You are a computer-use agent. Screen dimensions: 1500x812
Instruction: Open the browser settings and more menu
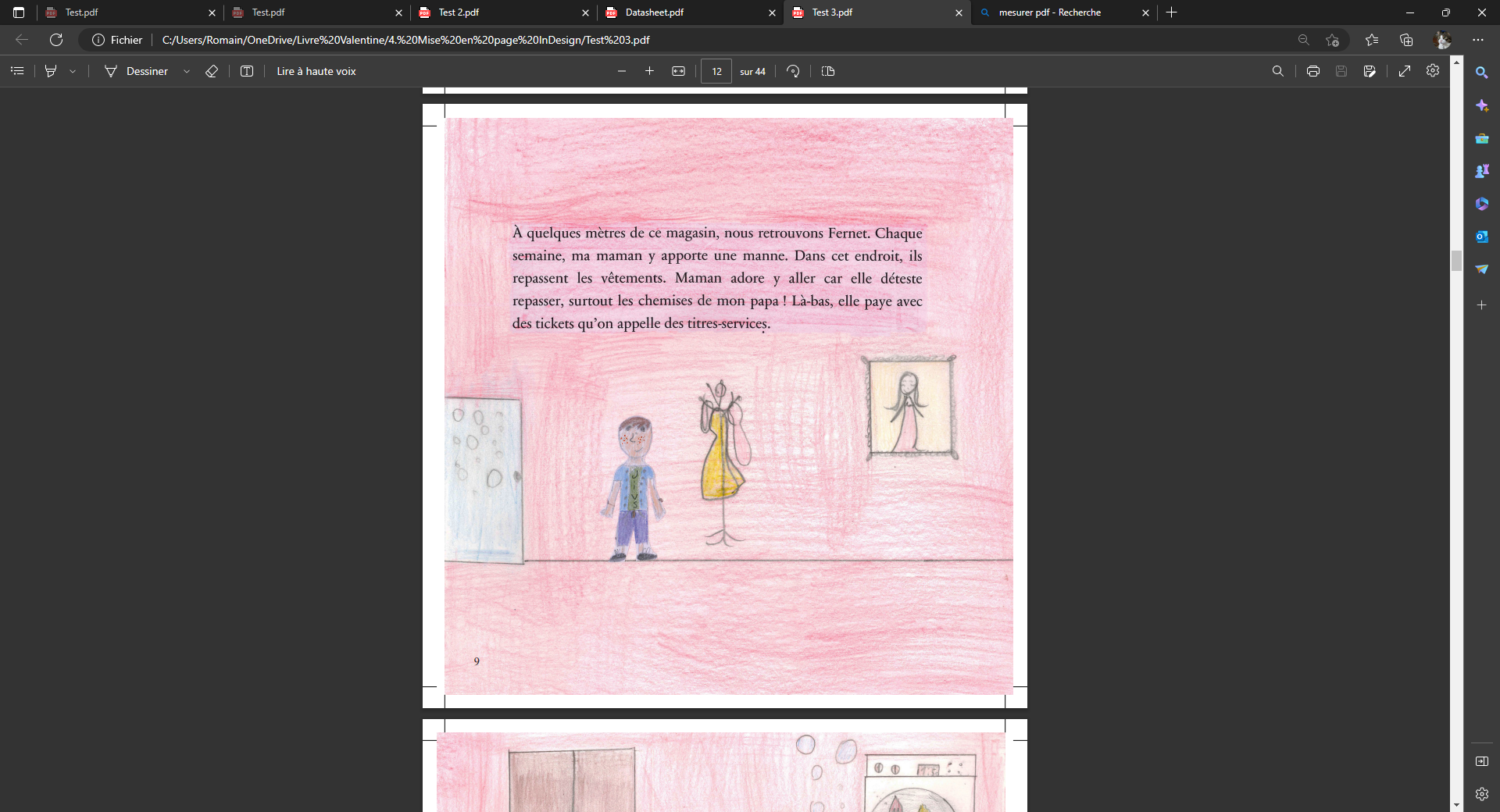coord(1478,40)
